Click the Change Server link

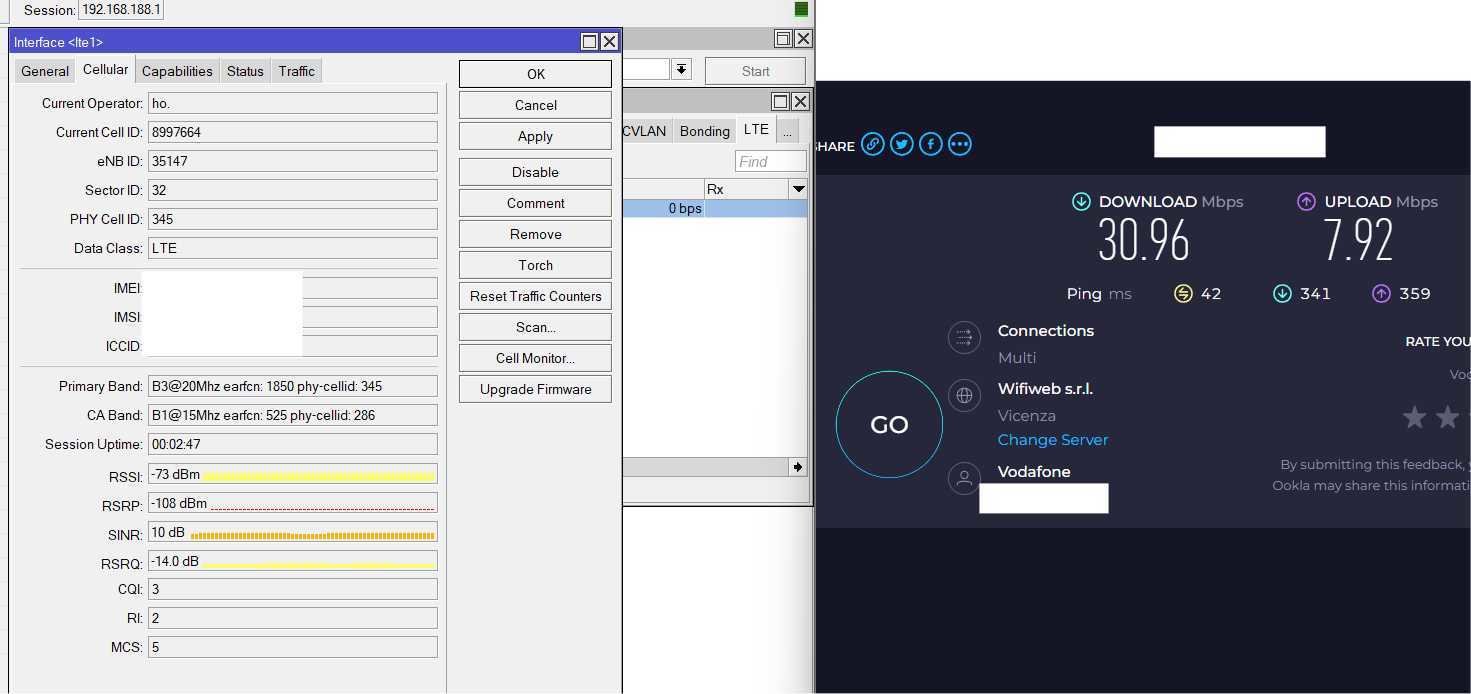(x=1053, y=440)
